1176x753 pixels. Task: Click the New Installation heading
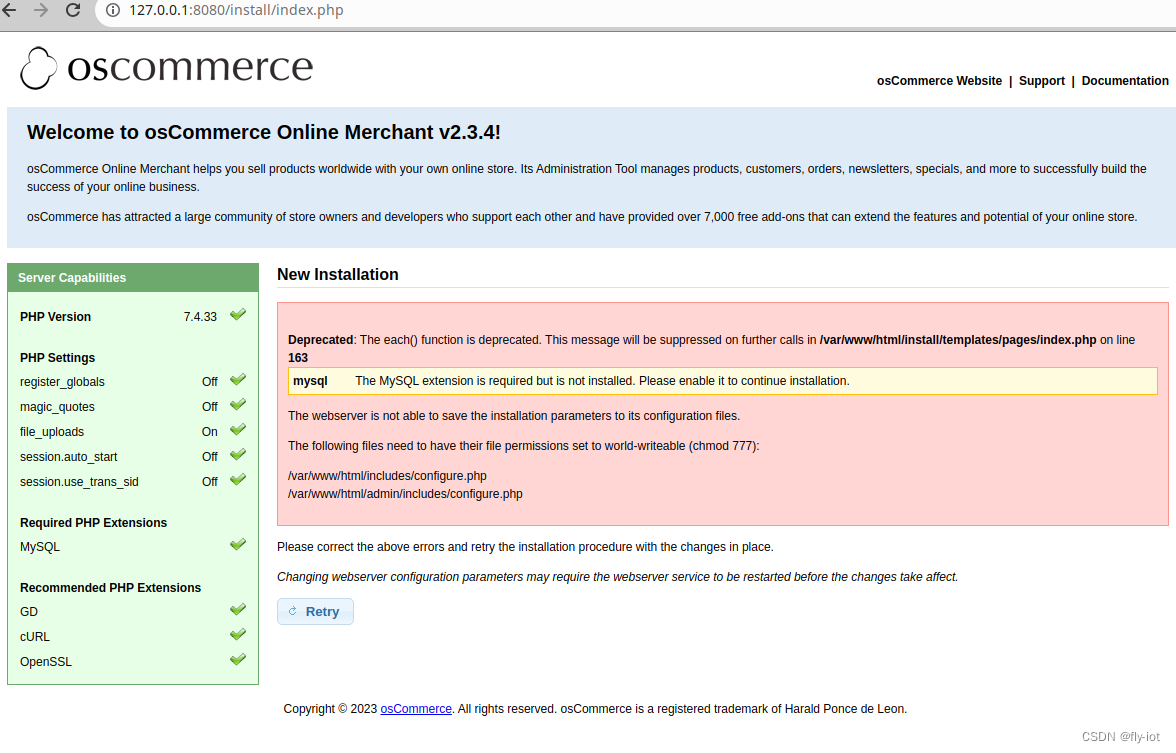[338, 274]
